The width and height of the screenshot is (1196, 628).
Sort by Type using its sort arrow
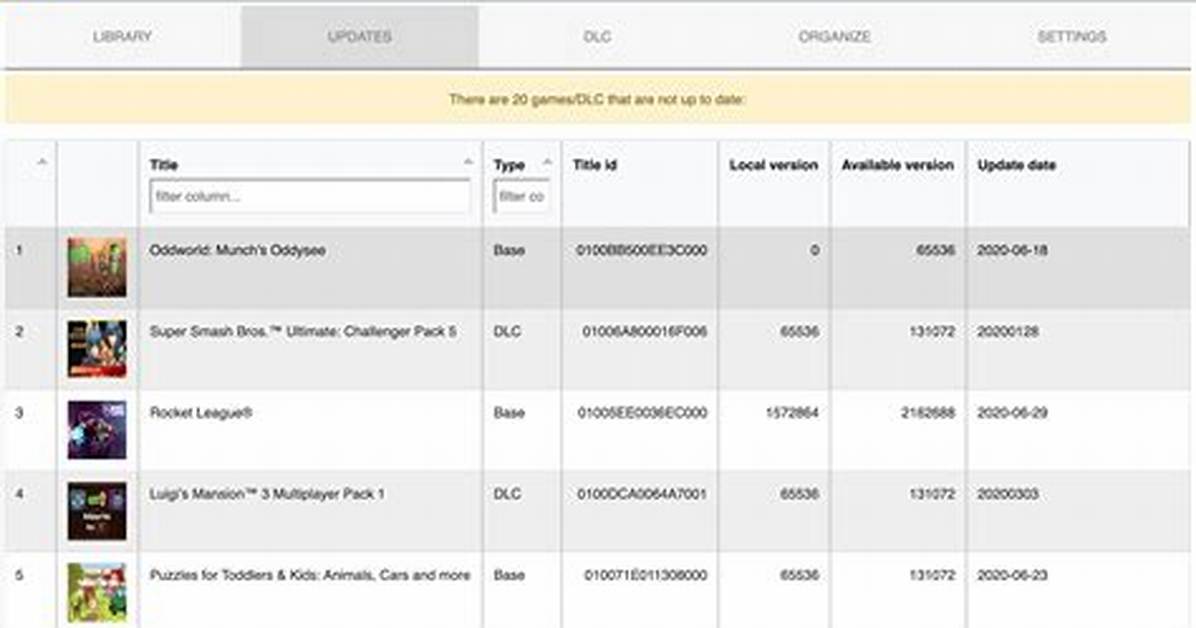click(x=547, y=162)
